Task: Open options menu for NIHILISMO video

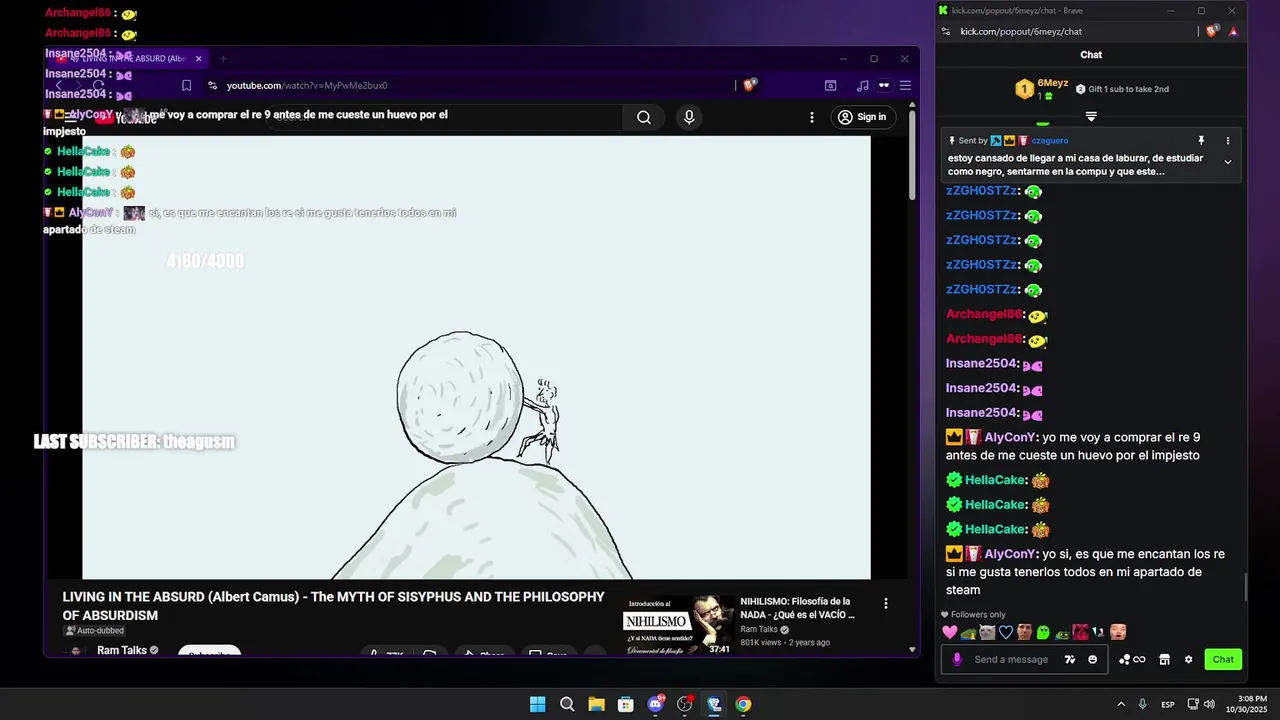Action: (885, 603)
